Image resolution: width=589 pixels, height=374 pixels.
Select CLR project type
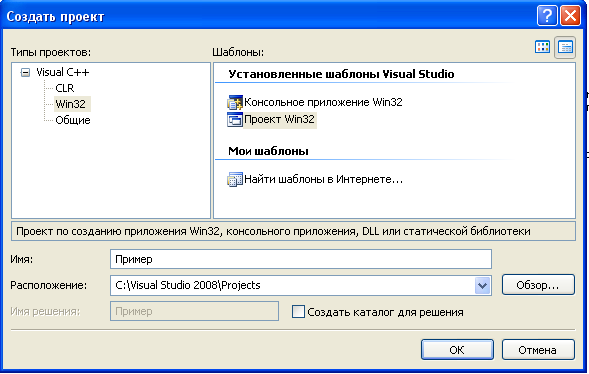(x=65, y=88)
